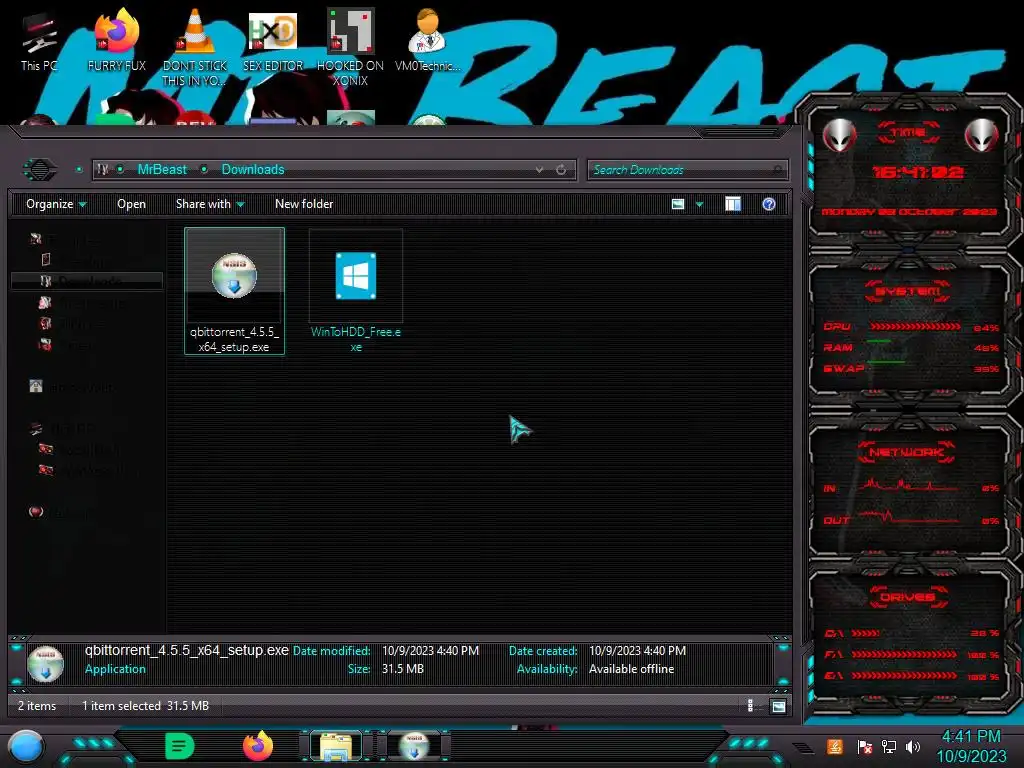Click the Open toolbar button

(131, 204)
